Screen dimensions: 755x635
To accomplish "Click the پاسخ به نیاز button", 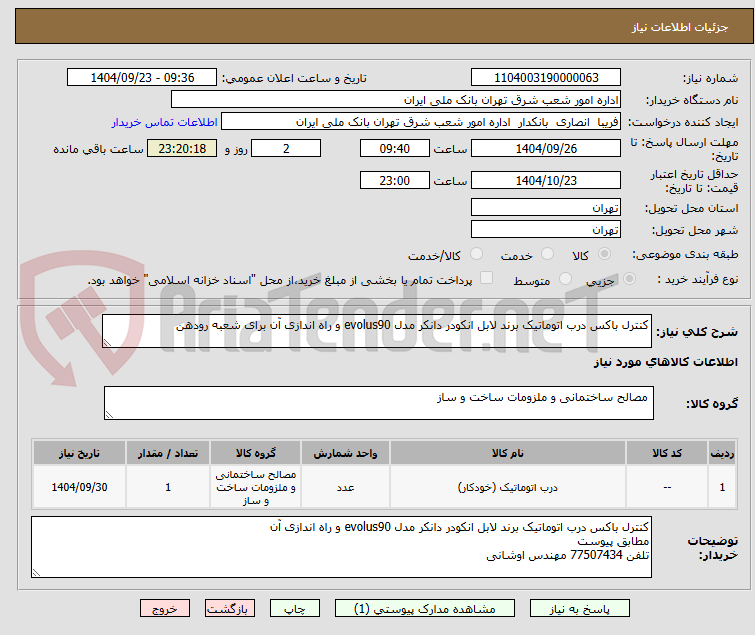I will click(x=580, y=609).
